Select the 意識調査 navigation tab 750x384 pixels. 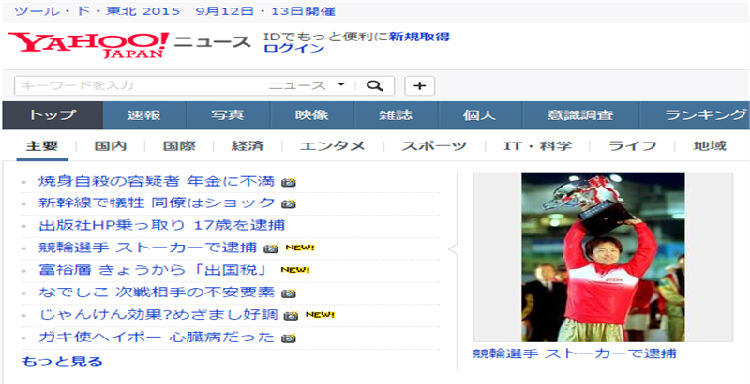pos(580,115)
